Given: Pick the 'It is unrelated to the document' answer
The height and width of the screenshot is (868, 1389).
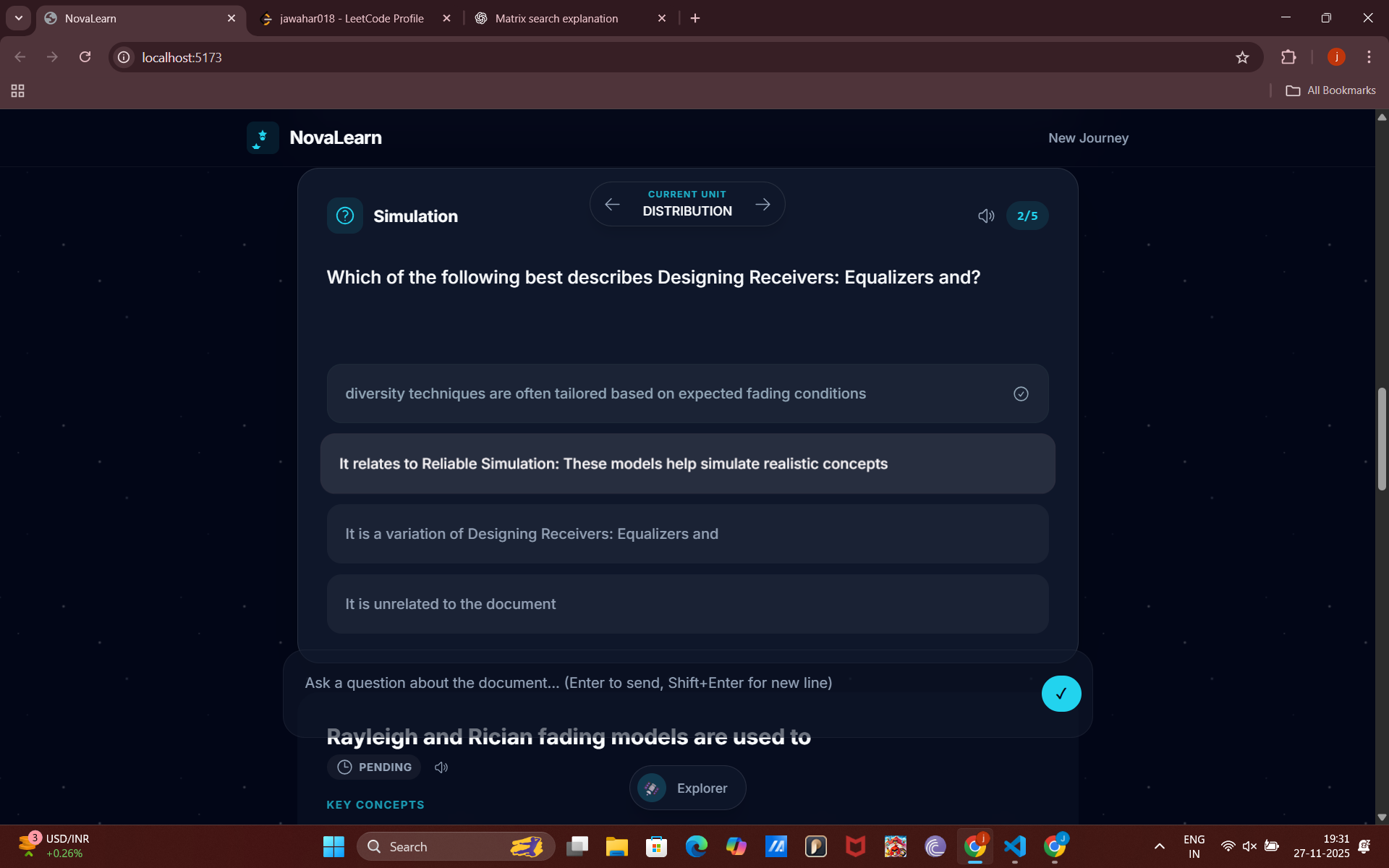Looking at the screenshot, I should [687, 604].
